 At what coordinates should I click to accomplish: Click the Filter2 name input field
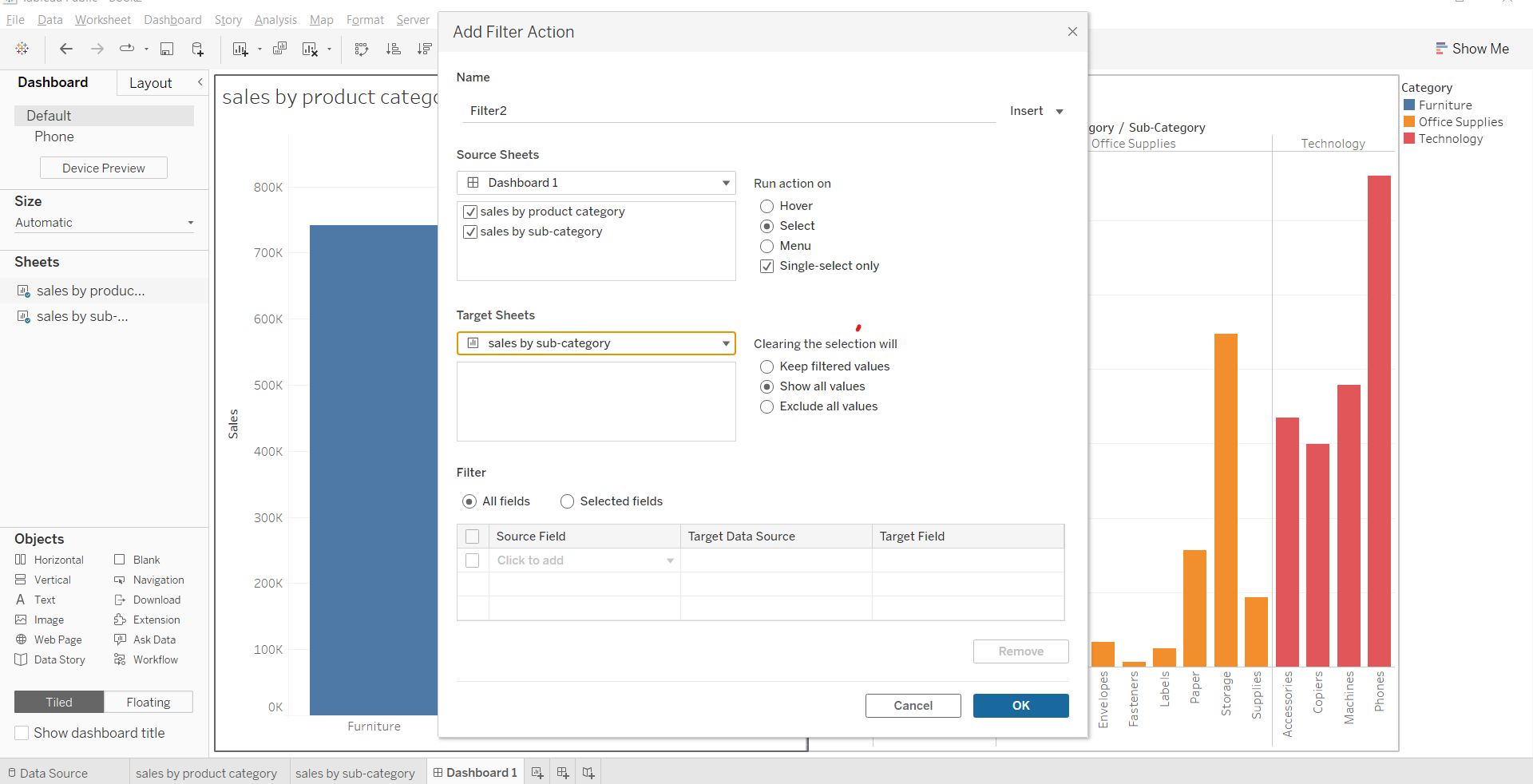tap(728, 111)
